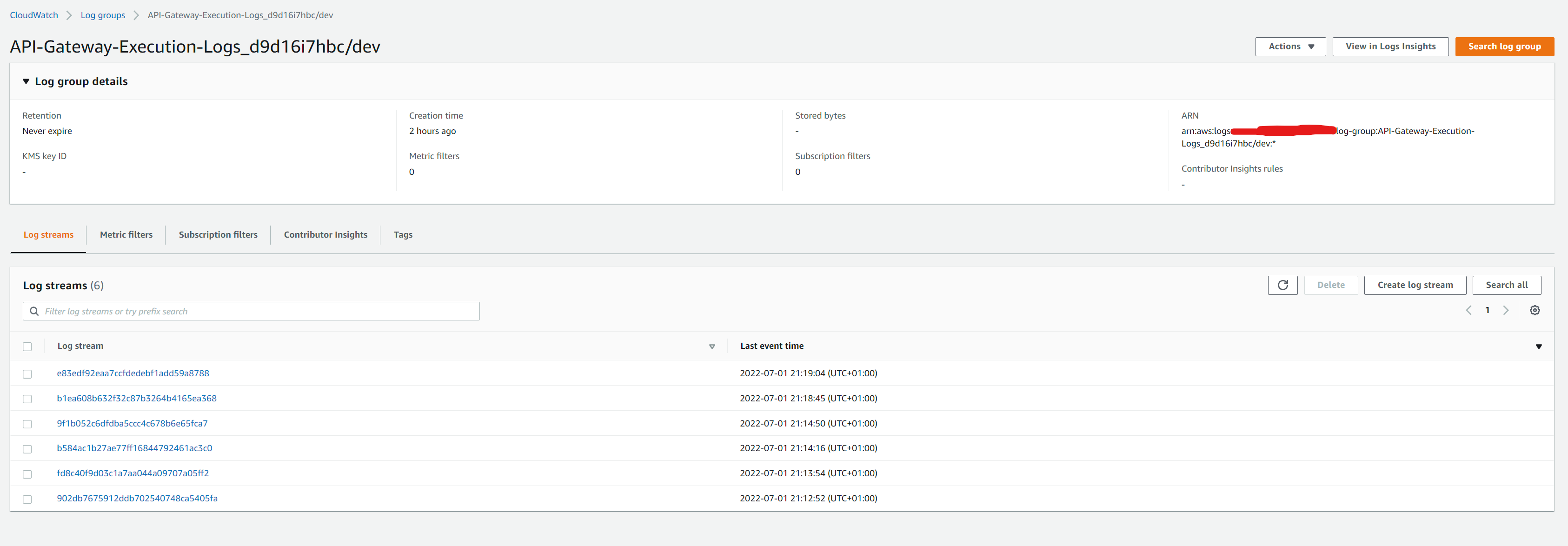This screenshot has height=546, width=1568.
Task: Open the Subscription filters tab
Action: point(218,235)
